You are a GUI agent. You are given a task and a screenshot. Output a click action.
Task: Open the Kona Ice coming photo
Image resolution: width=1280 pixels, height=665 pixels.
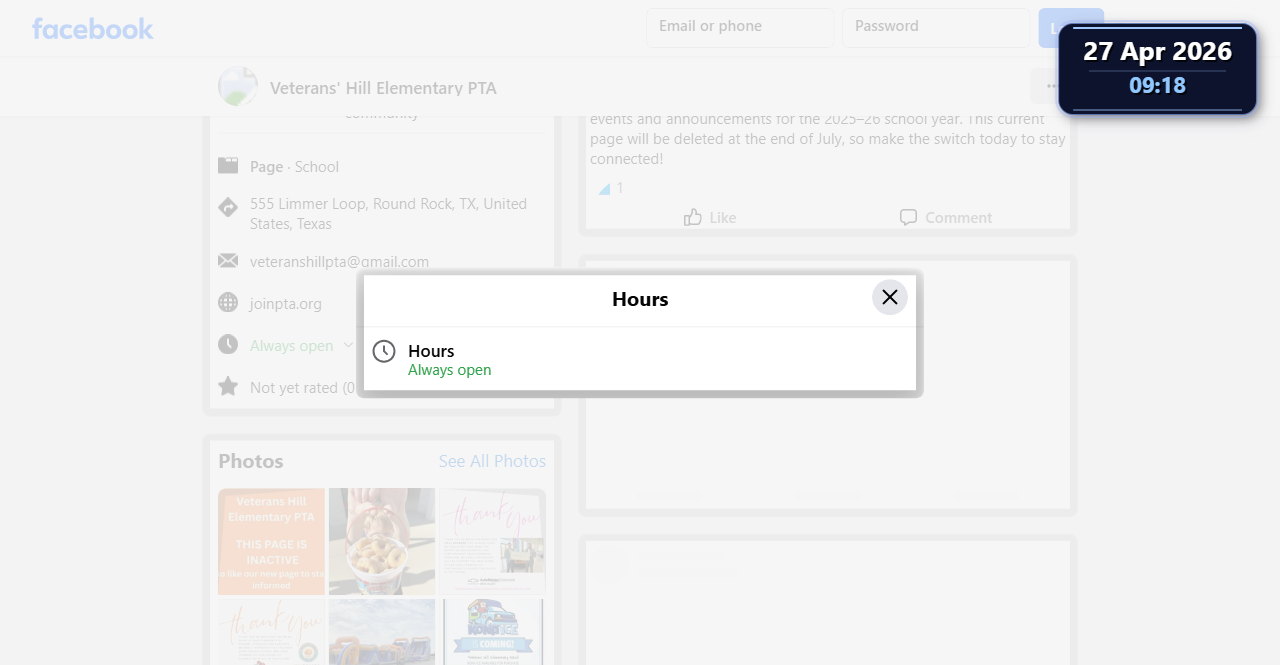click(492, 632)
